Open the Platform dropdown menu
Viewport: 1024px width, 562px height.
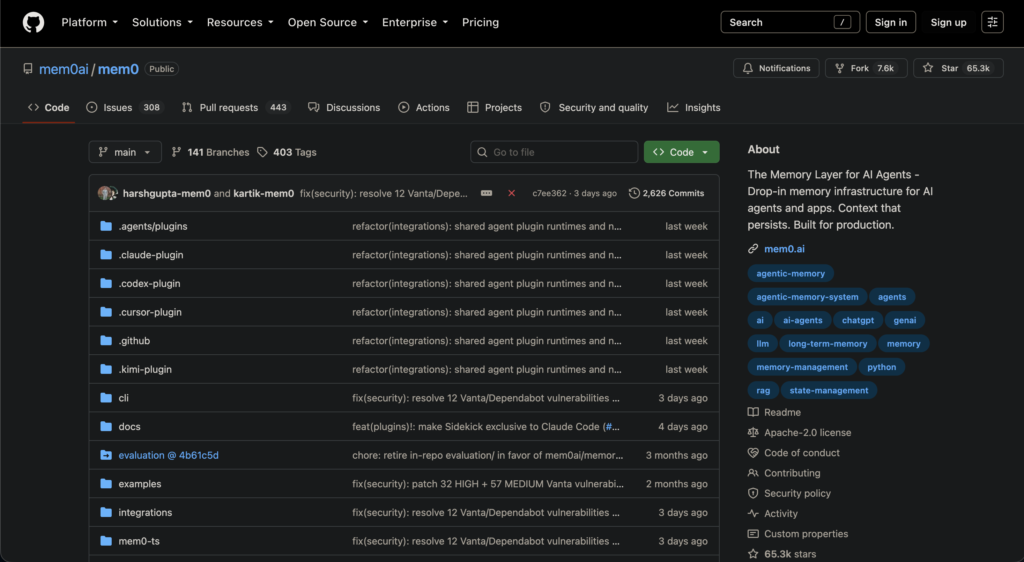pyautogui.click(x=89, y=22)
